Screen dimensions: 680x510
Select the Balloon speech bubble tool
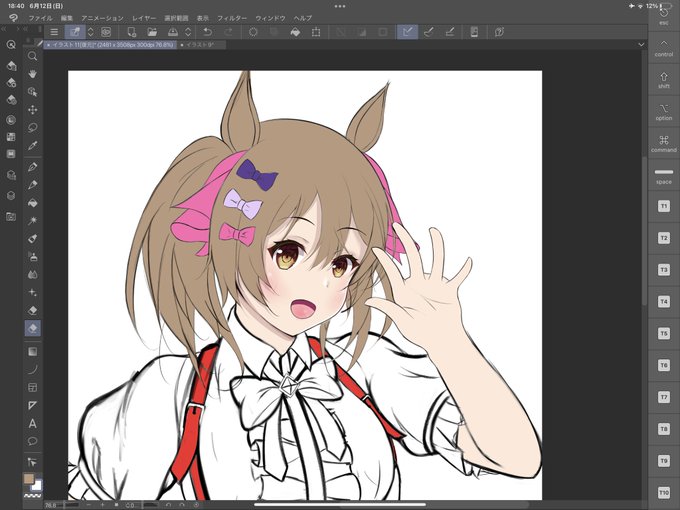point(33,441)
